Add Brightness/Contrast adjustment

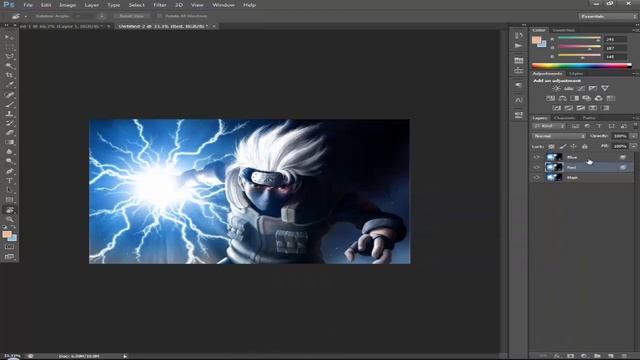(556, 88)
